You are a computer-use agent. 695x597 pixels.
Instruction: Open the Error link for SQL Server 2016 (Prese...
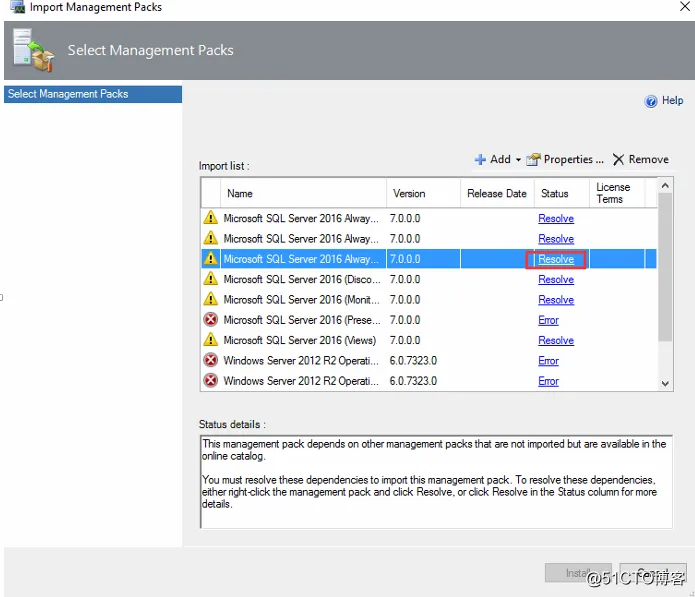(x=548, y=320)
